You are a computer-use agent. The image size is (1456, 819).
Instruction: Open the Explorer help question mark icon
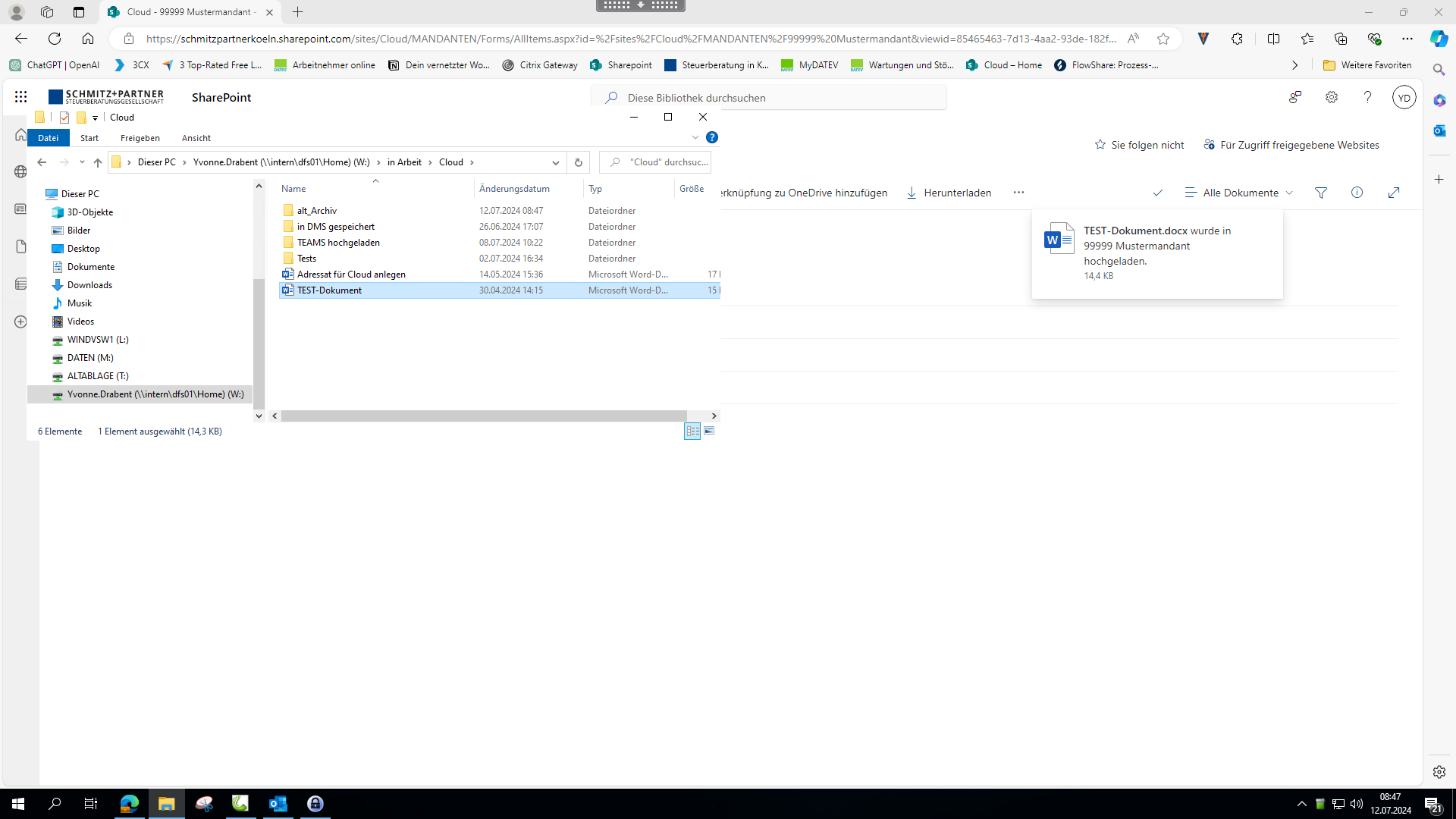[711, 137]
